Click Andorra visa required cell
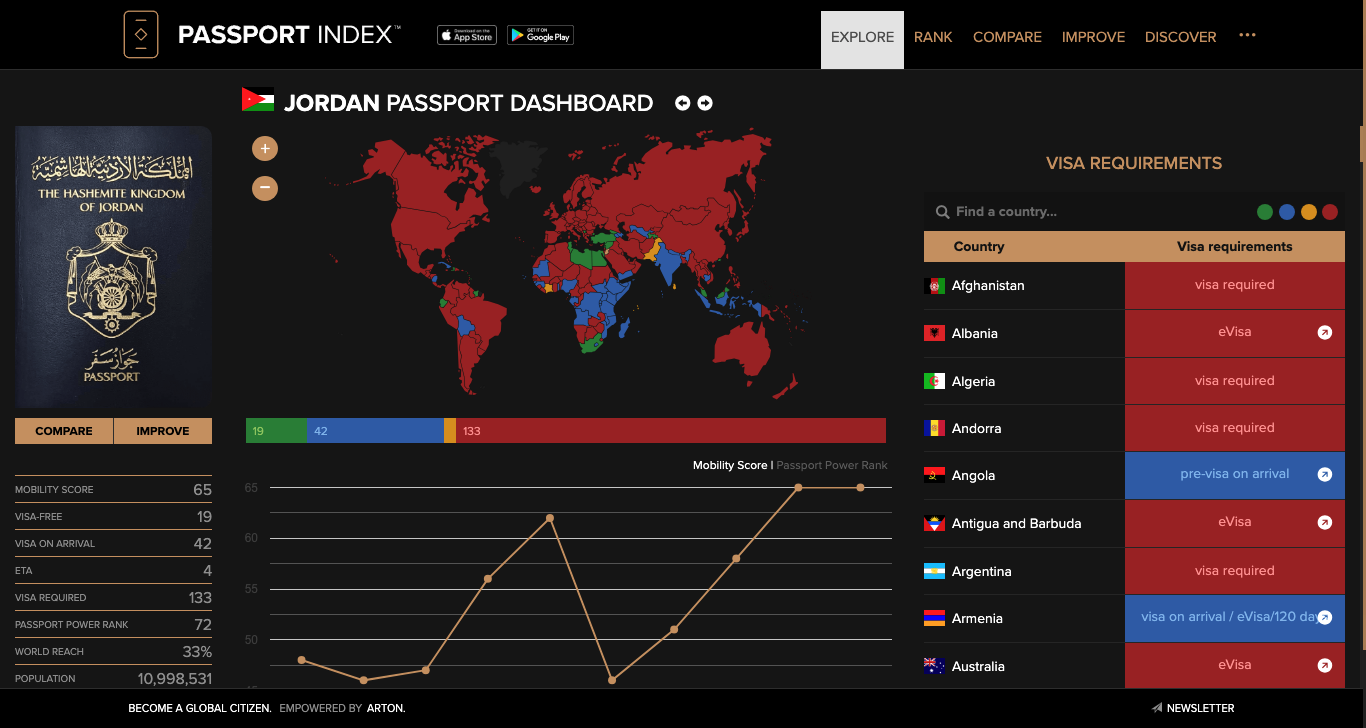The image size is (1366, 728). (x=1235, y=428)
